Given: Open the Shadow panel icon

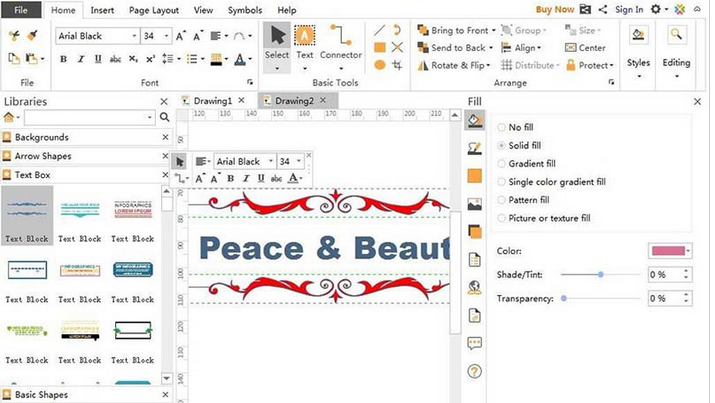Looking at the screenshot, I should (x=475, y=176).
